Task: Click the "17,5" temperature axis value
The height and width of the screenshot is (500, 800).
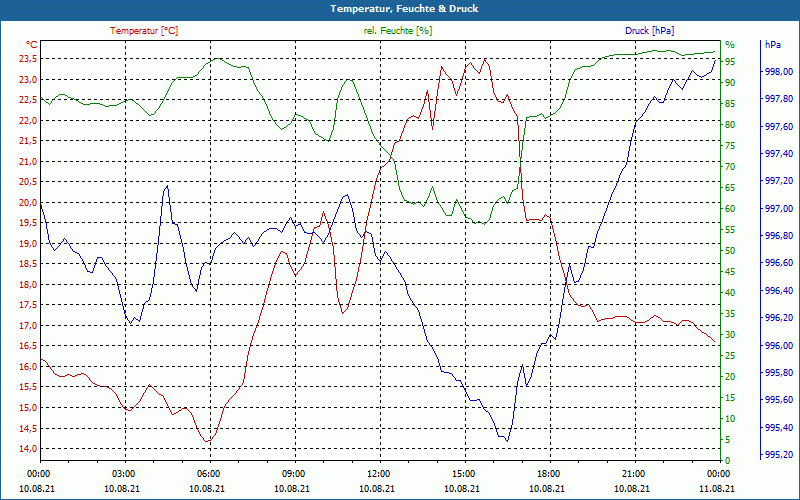Action: pos(28,305)
